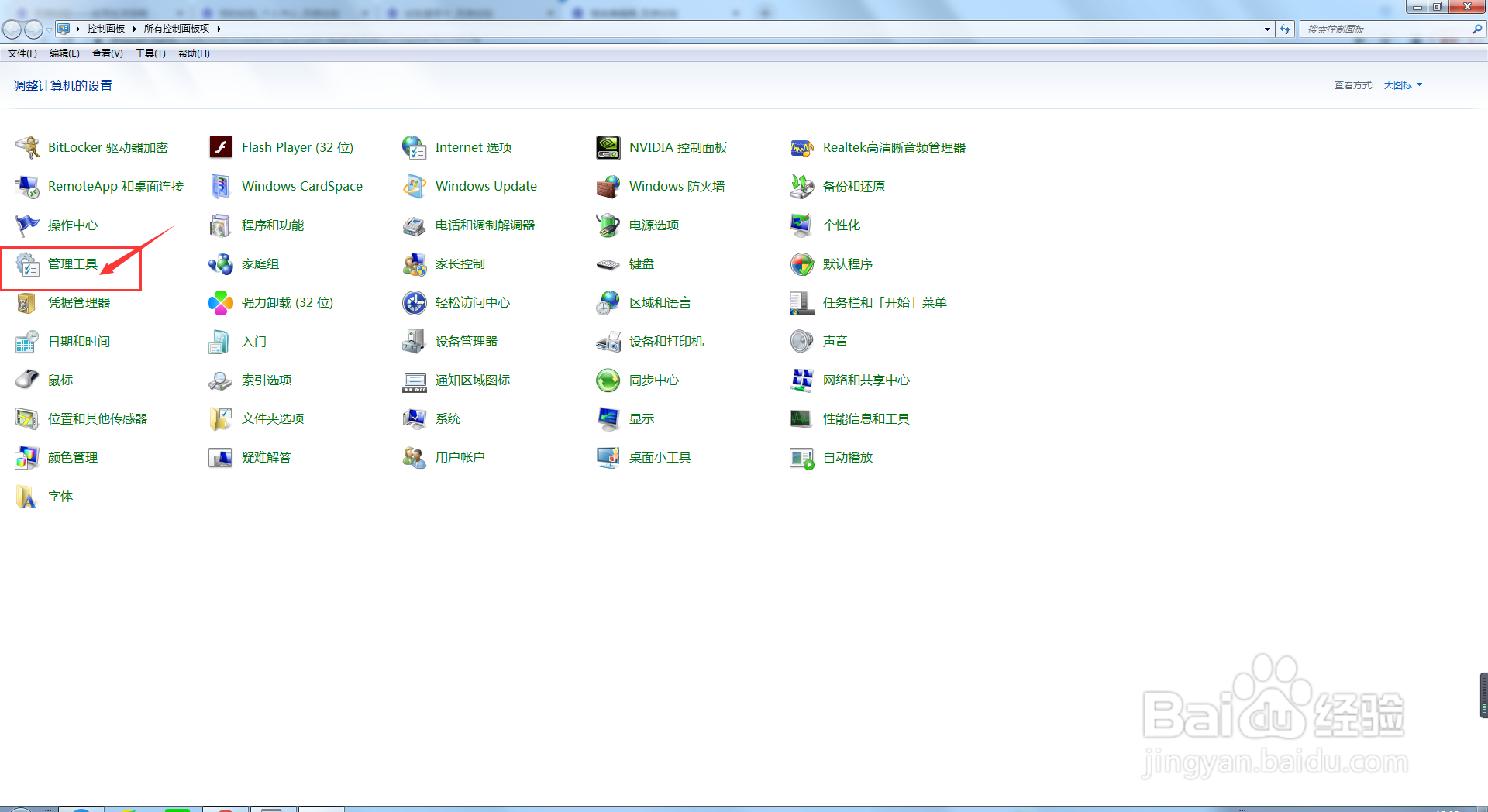Open 电话和调制解调器 icon
Image resolution: width=1488 pixels, height=812 pixels.
click(x=415, y=225)
